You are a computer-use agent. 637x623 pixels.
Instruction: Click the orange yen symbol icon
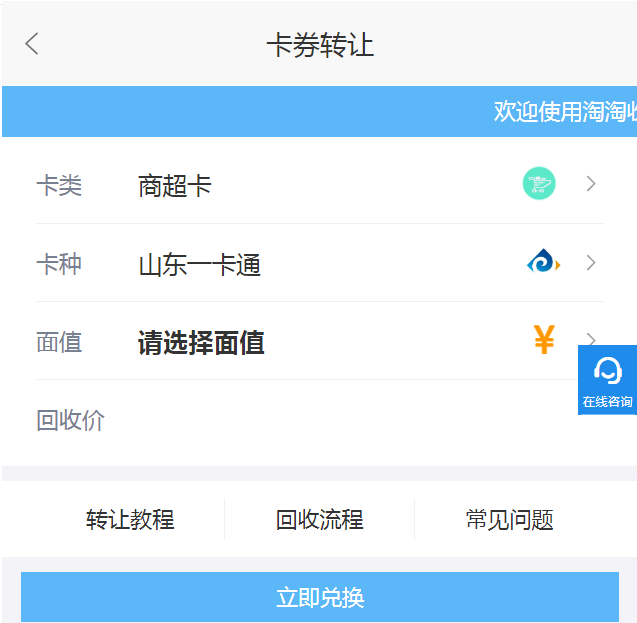544,341
